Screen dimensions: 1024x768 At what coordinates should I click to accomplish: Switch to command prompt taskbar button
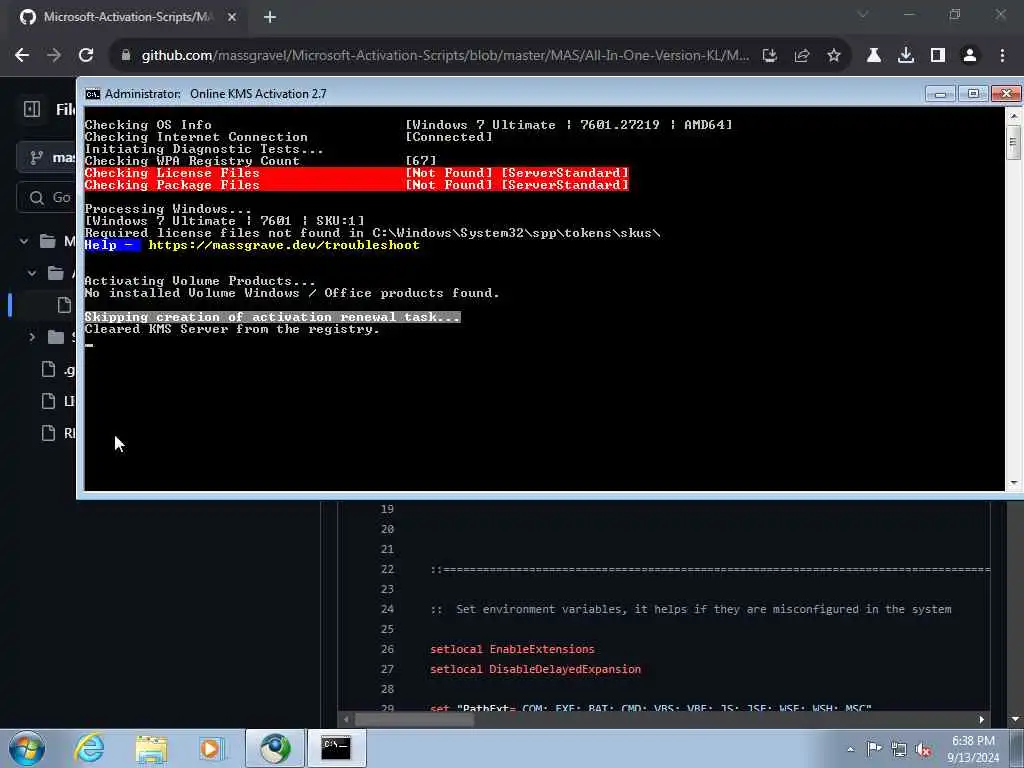click(x=336, y=748)
